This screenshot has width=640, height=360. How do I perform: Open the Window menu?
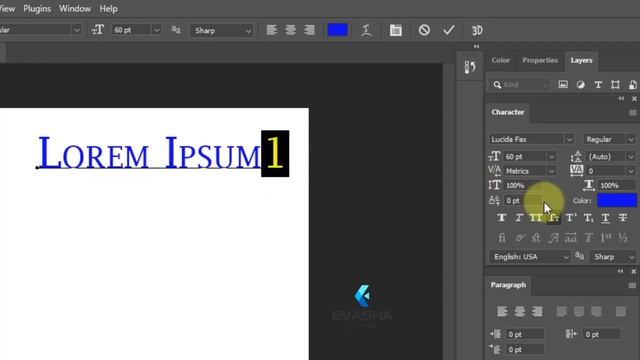coord(75,9)
